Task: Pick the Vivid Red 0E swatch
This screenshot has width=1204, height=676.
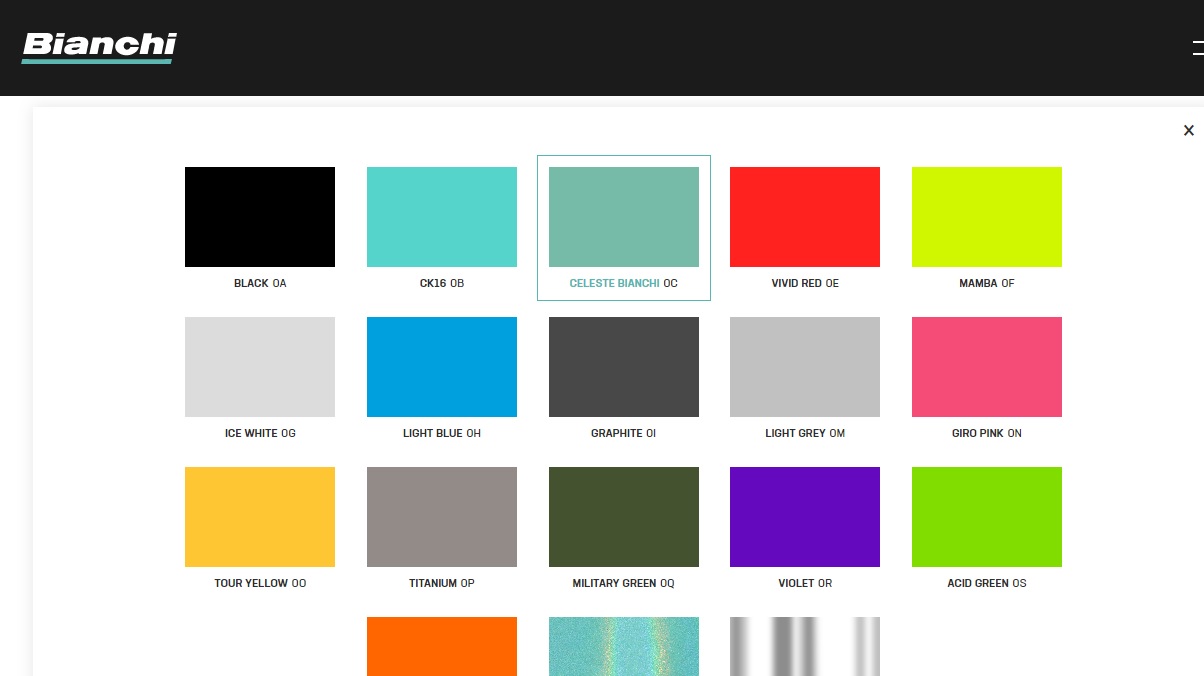Action: [805, 217]
